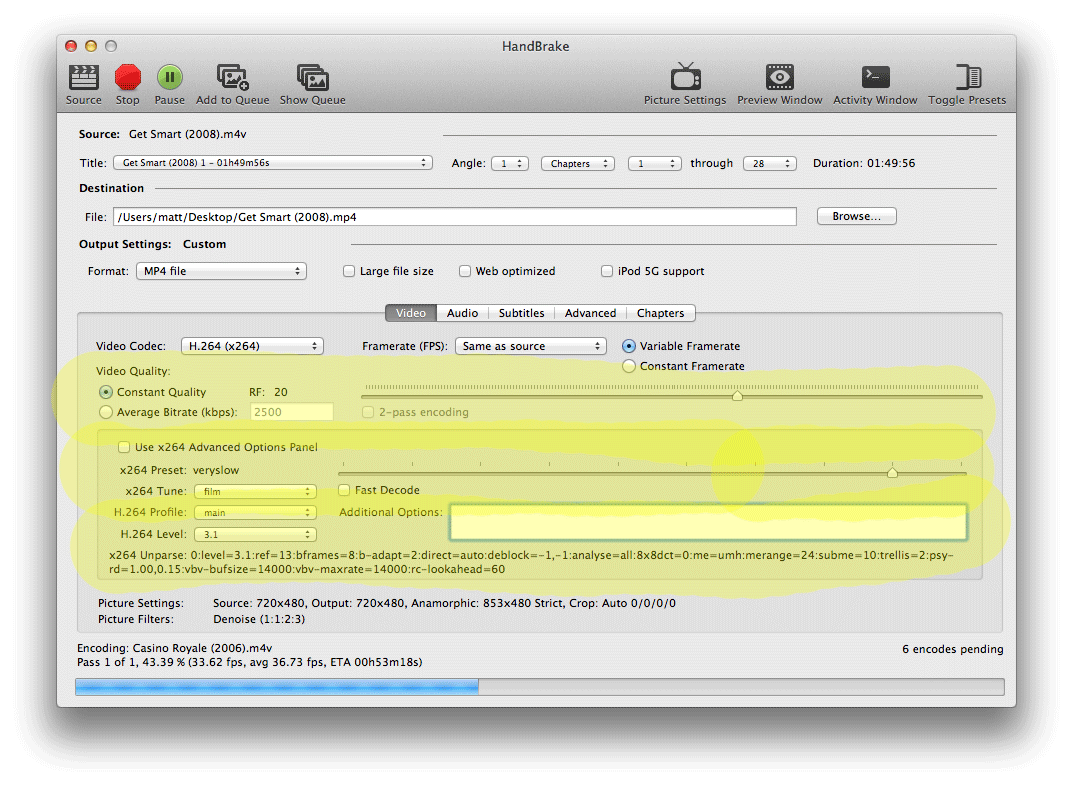
Task: Open the H.264 Level dropdown
Action: coord(255,534)
